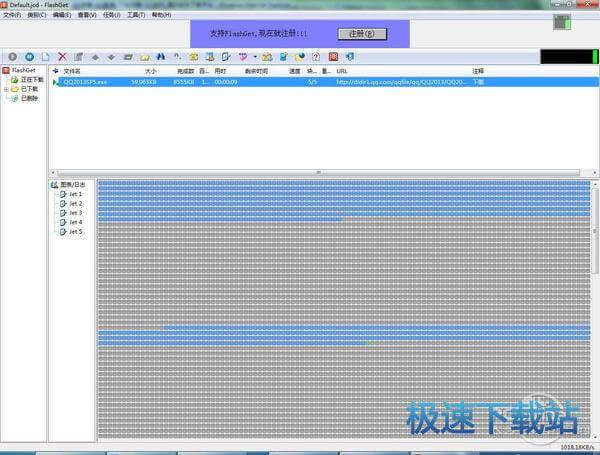Click the red X Delete task icon

point(62,57)
